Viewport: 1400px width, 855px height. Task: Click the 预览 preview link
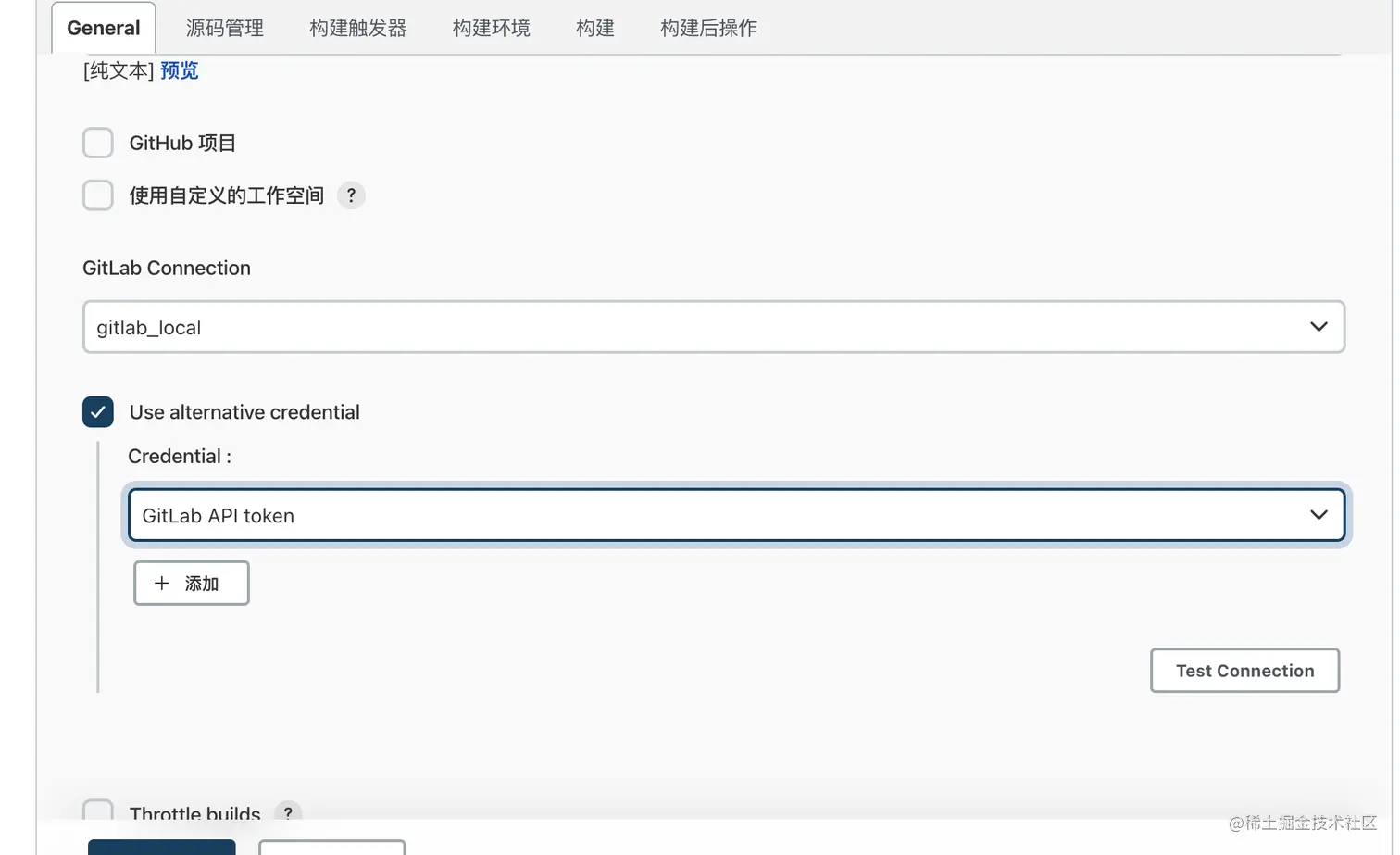(180, 70)
